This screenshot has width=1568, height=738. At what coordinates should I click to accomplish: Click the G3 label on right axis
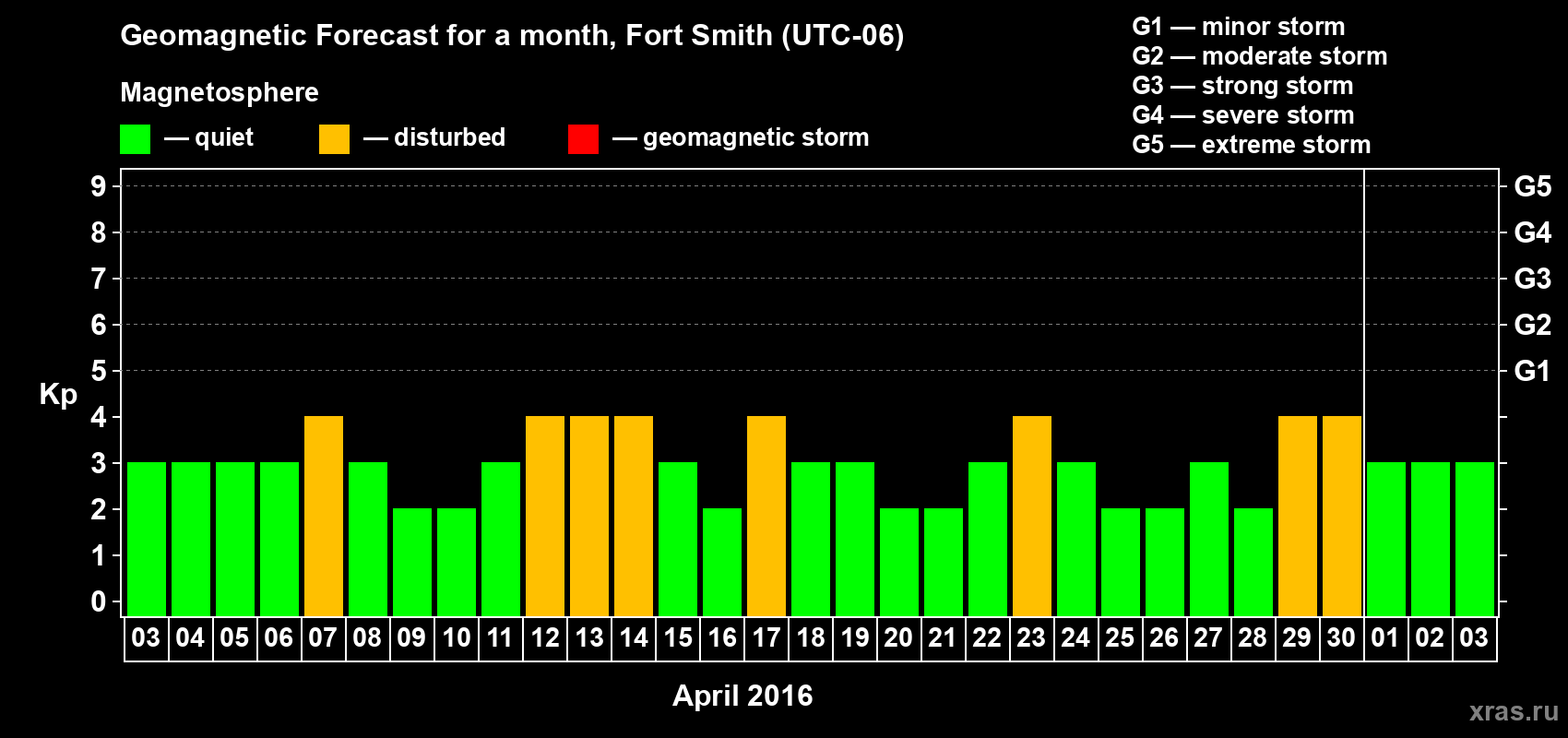click(x=1533, y=279)
